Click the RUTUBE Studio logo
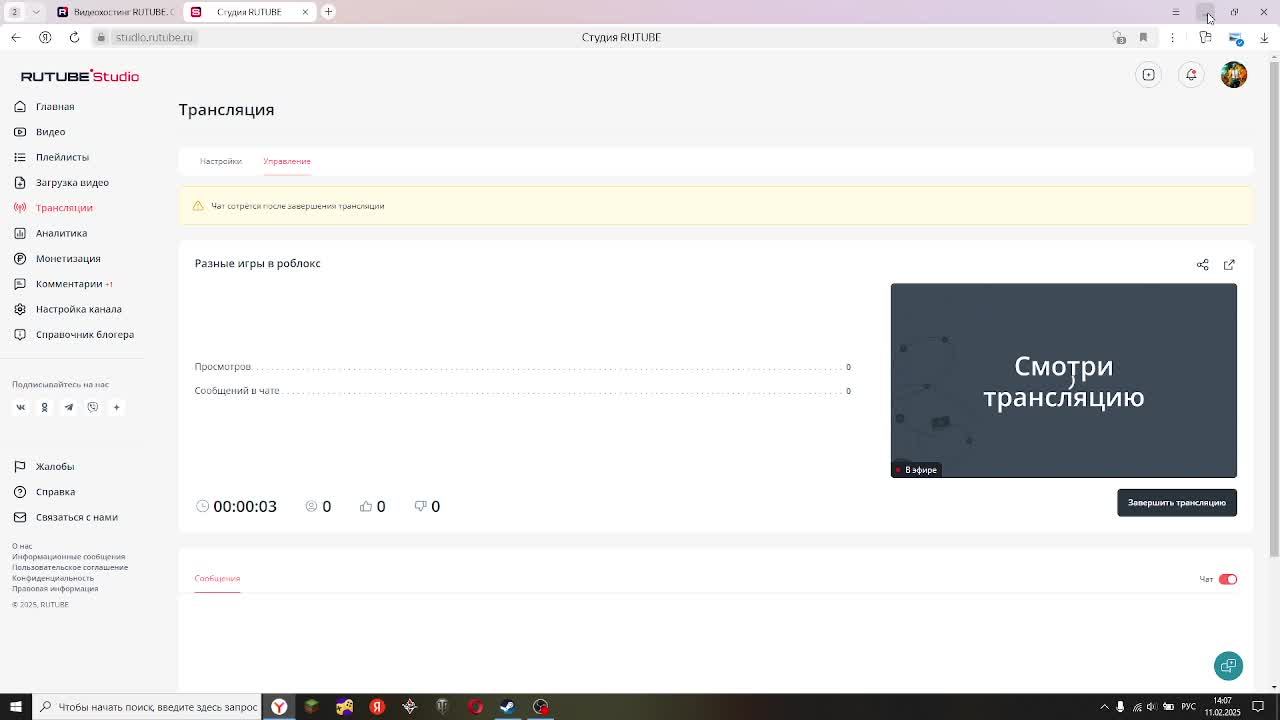Screen dimensions: 1280x720 (80, 76)
